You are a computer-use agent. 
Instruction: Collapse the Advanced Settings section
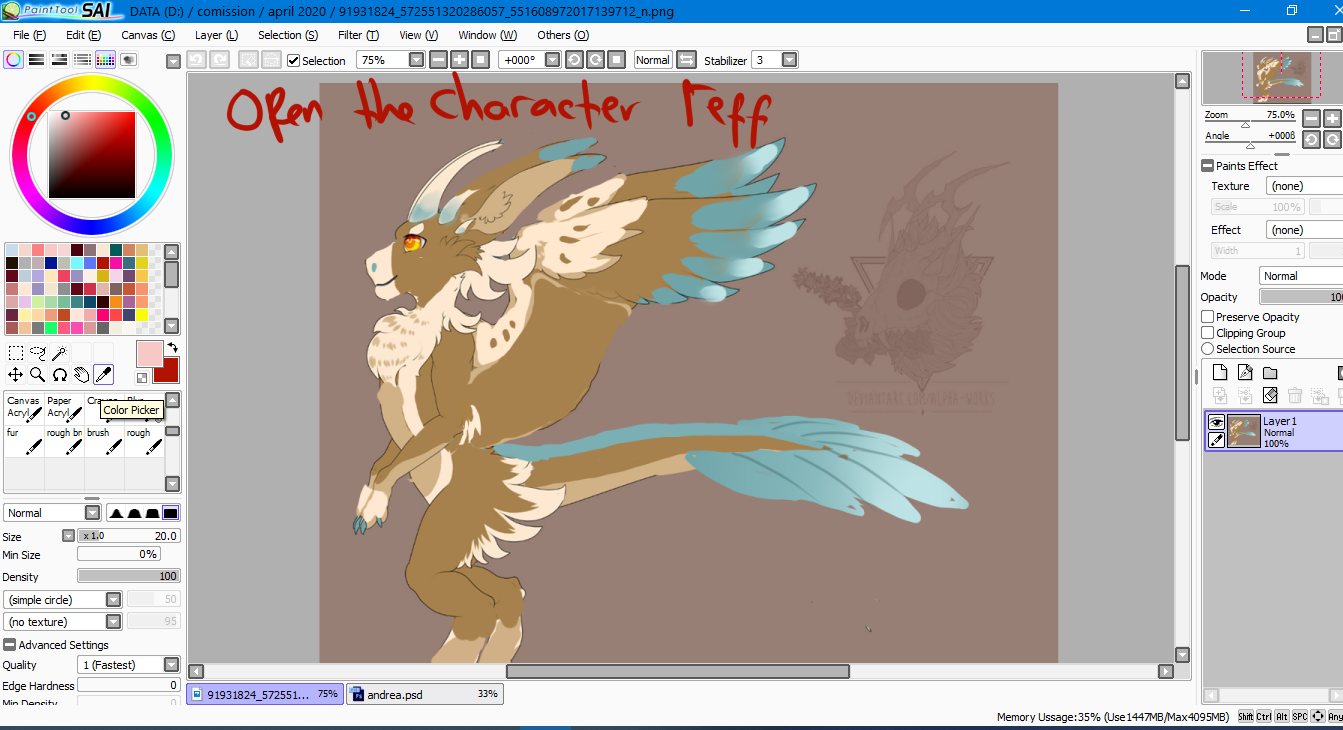point(10,645)
